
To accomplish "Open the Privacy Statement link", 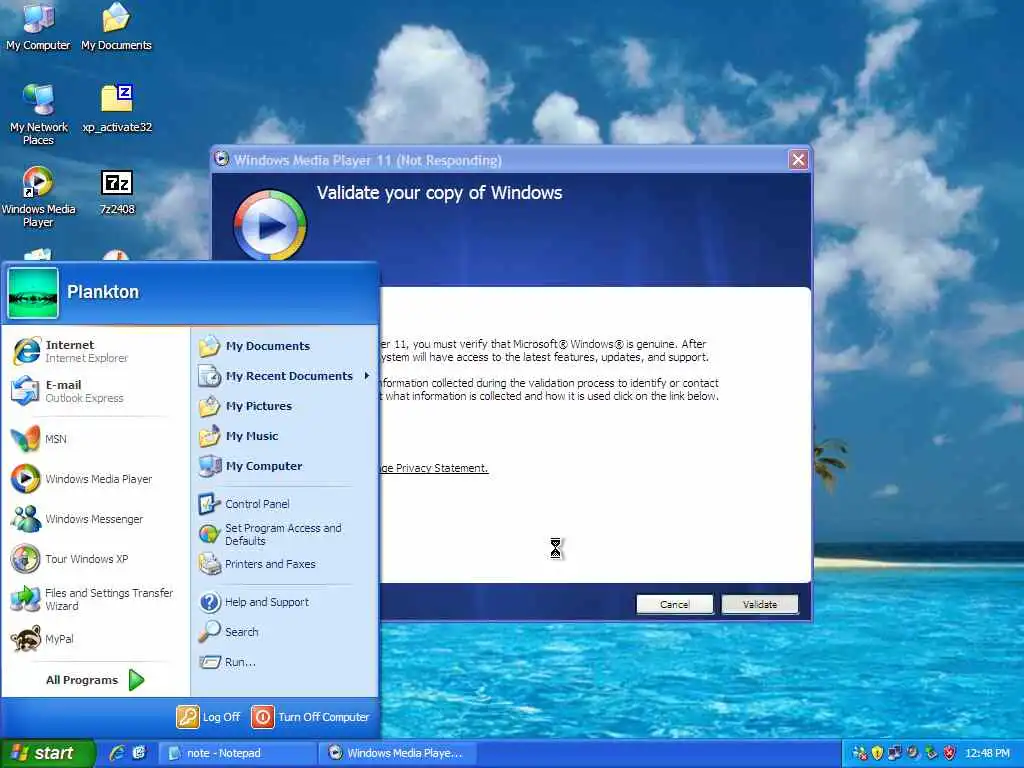I will pos(434,468).
